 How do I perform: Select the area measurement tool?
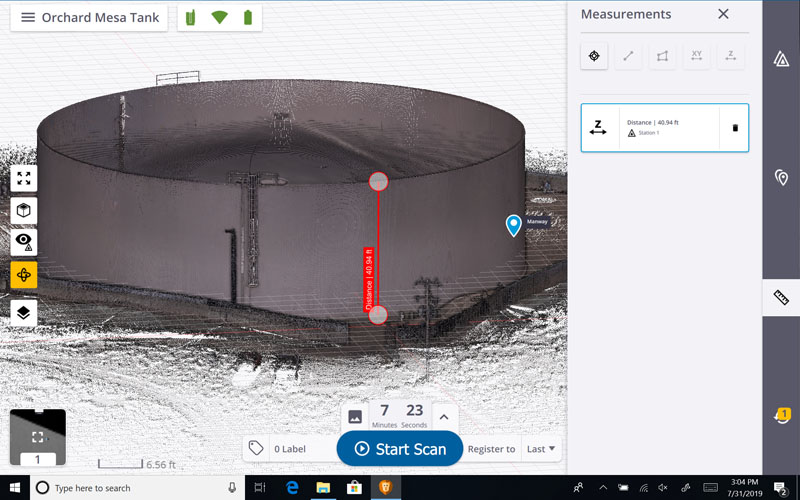coord(662,56)
